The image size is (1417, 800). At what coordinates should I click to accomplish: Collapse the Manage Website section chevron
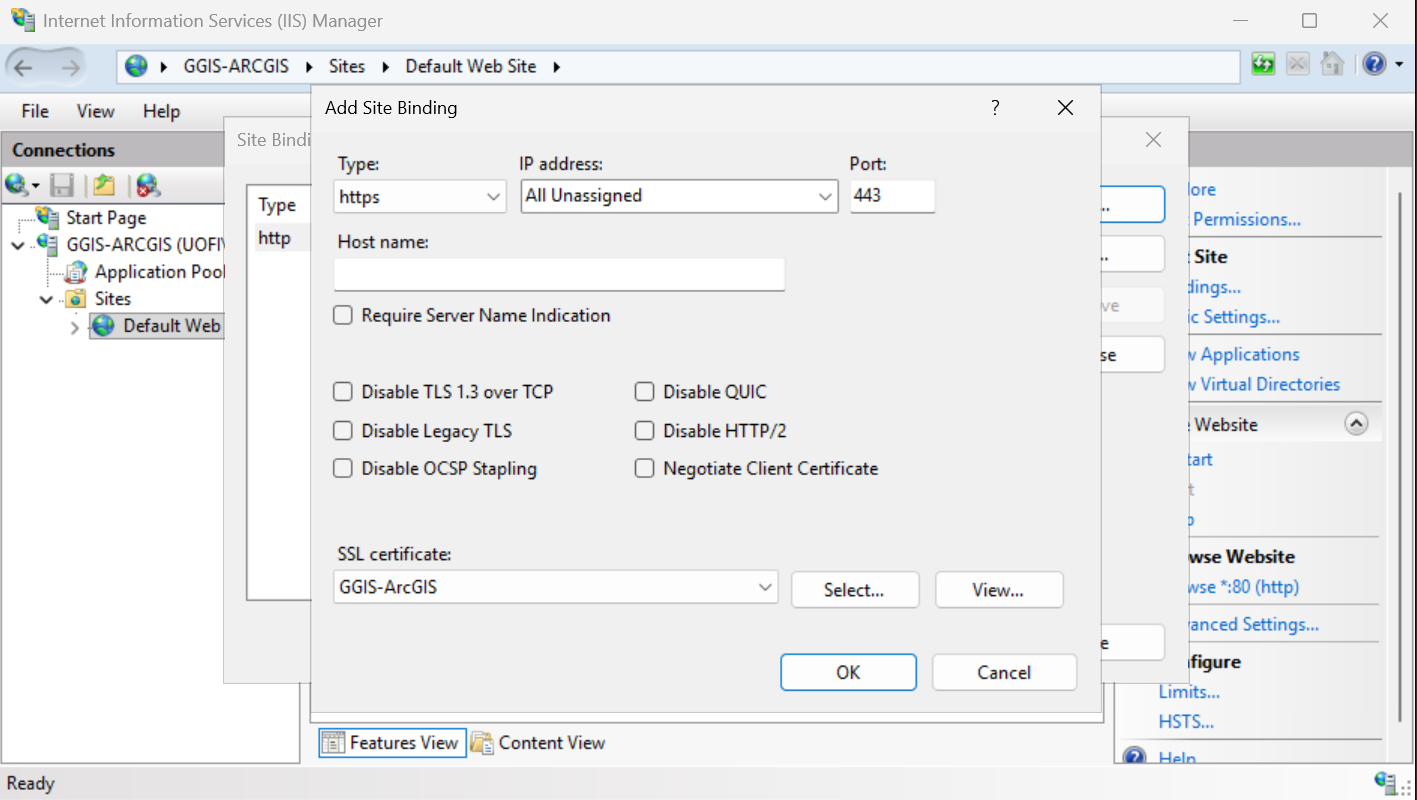tap(1356, 424)
